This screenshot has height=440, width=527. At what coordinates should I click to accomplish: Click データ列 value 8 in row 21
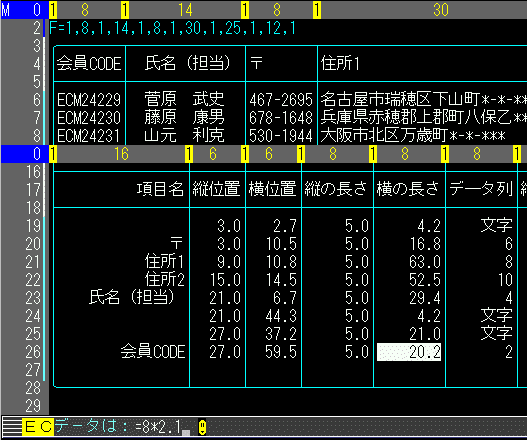(x=509, y=262)
